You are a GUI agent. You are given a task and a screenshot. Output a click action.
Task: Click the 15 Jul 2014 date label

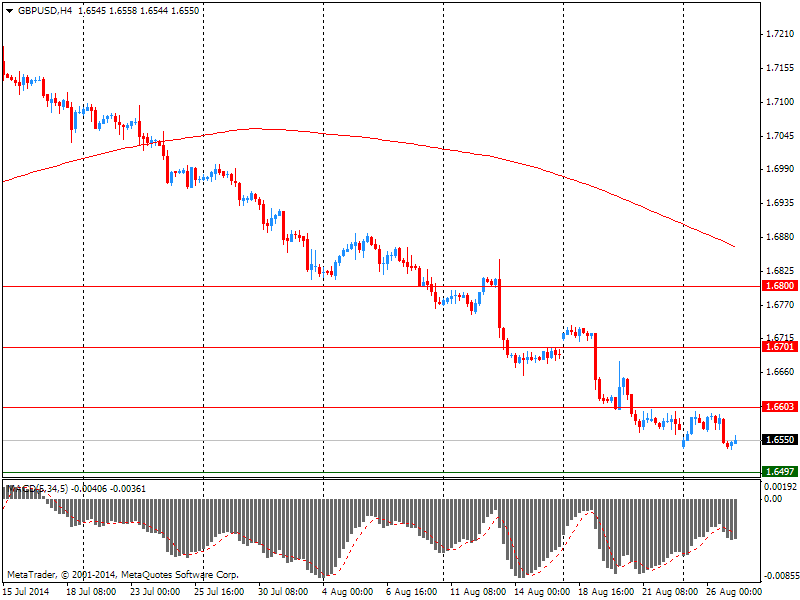pyautogui.click(x=27, y=592)
